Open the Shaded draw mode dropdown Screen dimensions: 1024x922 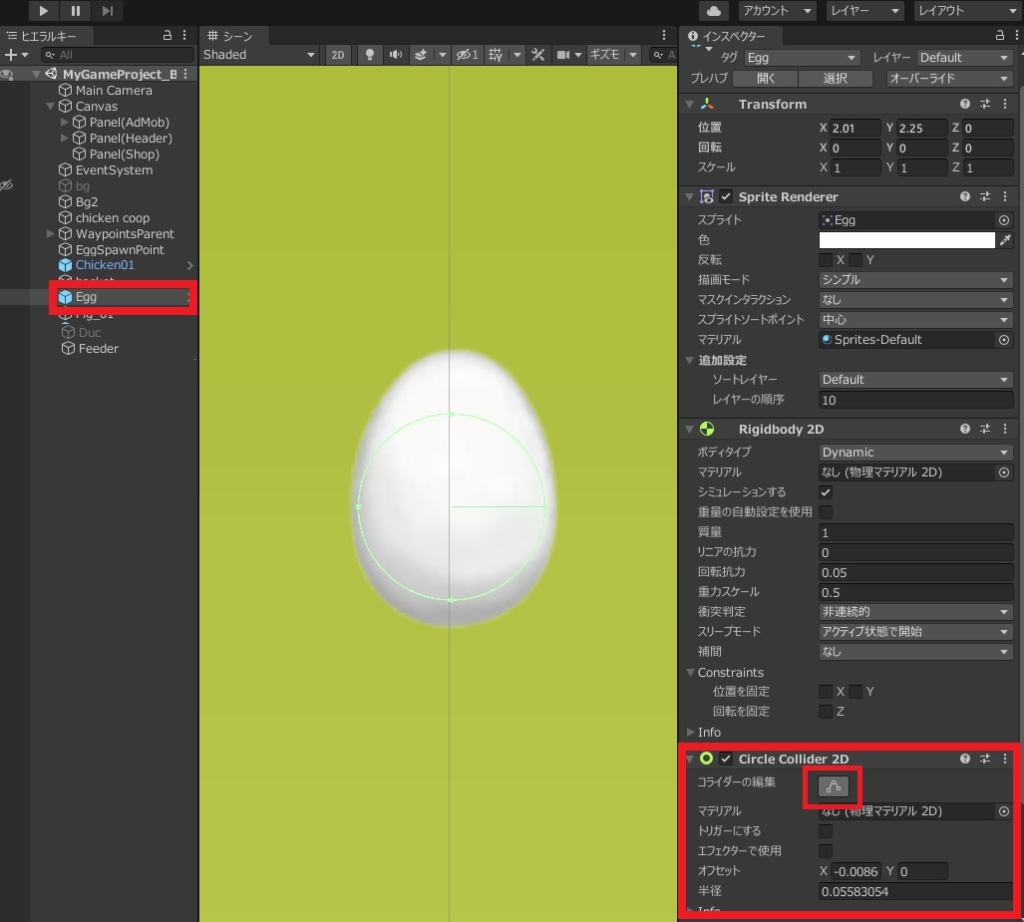(x=259, y=55)
